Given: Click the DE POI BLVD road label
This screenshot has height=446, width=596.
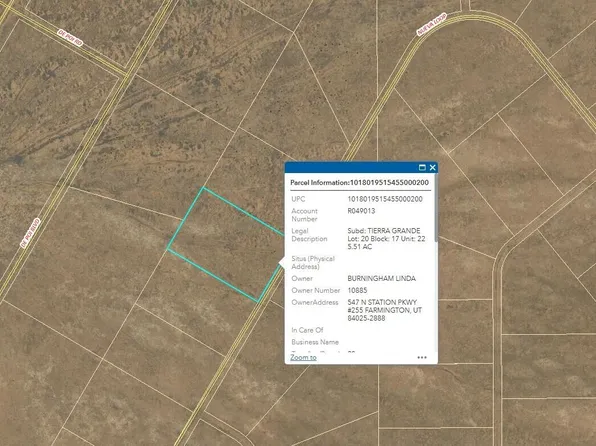Looking at the screenshot, I should point(30,233).
